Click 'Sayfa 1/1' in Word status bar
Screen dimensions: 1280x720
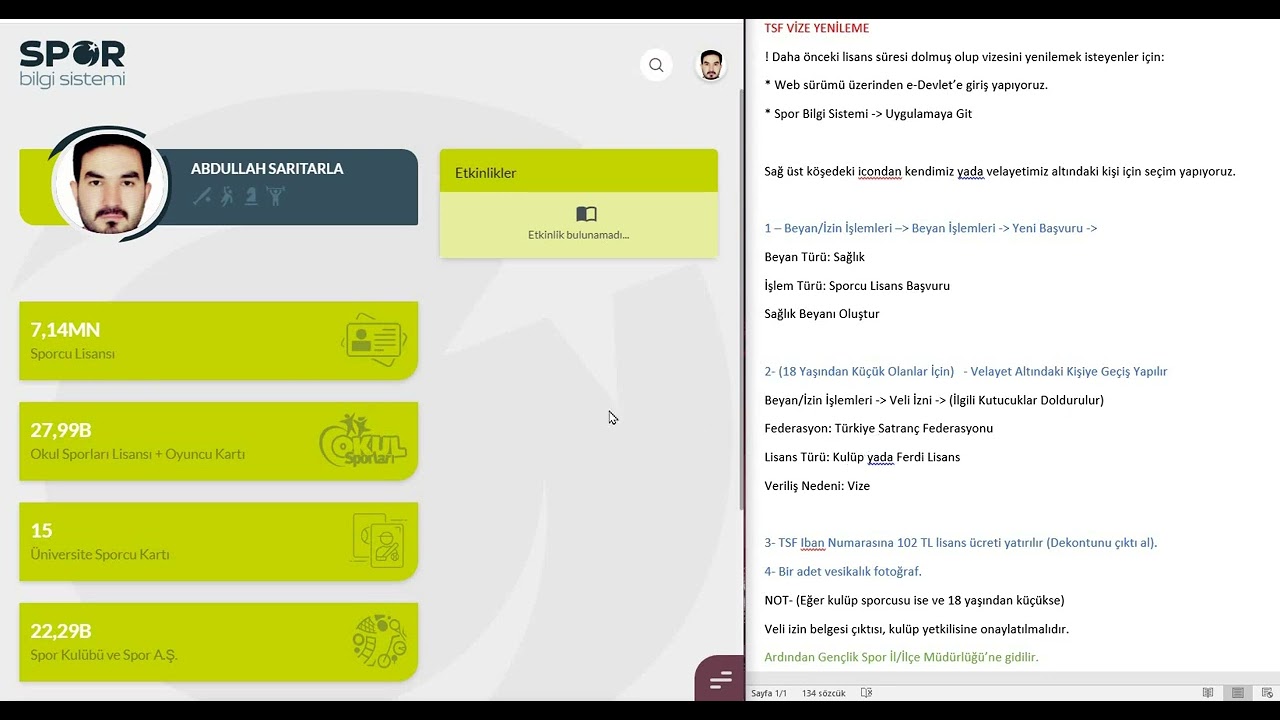[769, 693]
